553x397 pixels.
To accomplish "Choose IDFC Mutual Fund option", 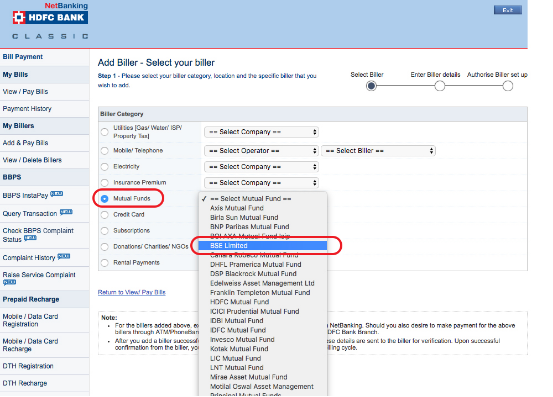I will click(x=263, y=330).
